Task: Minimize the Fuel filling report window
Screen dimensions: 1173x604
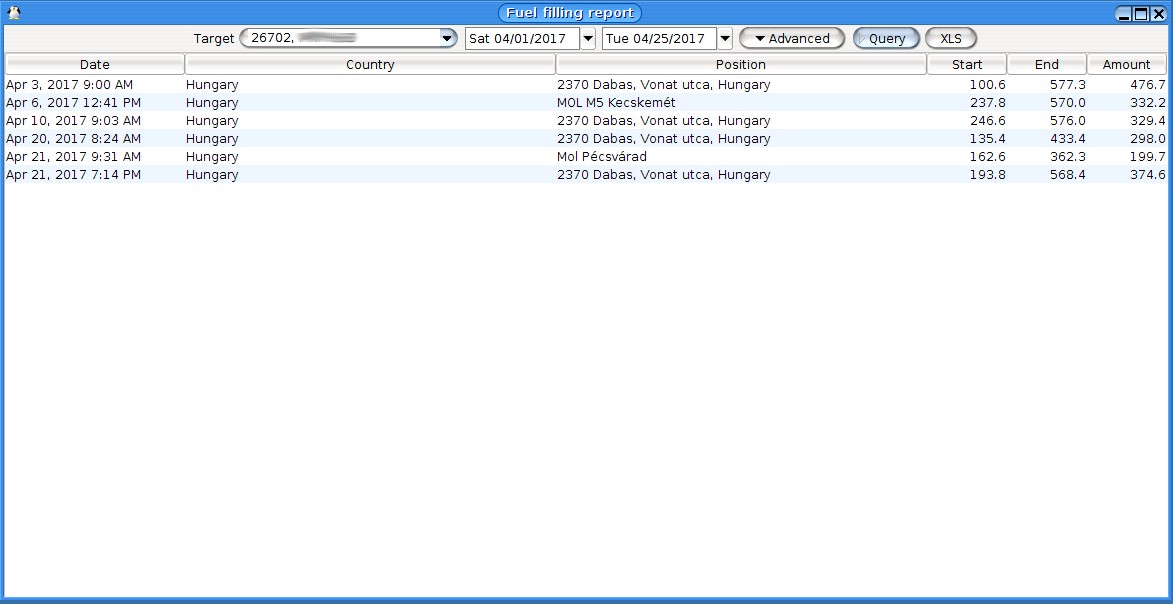Action: click(1125, 14)
